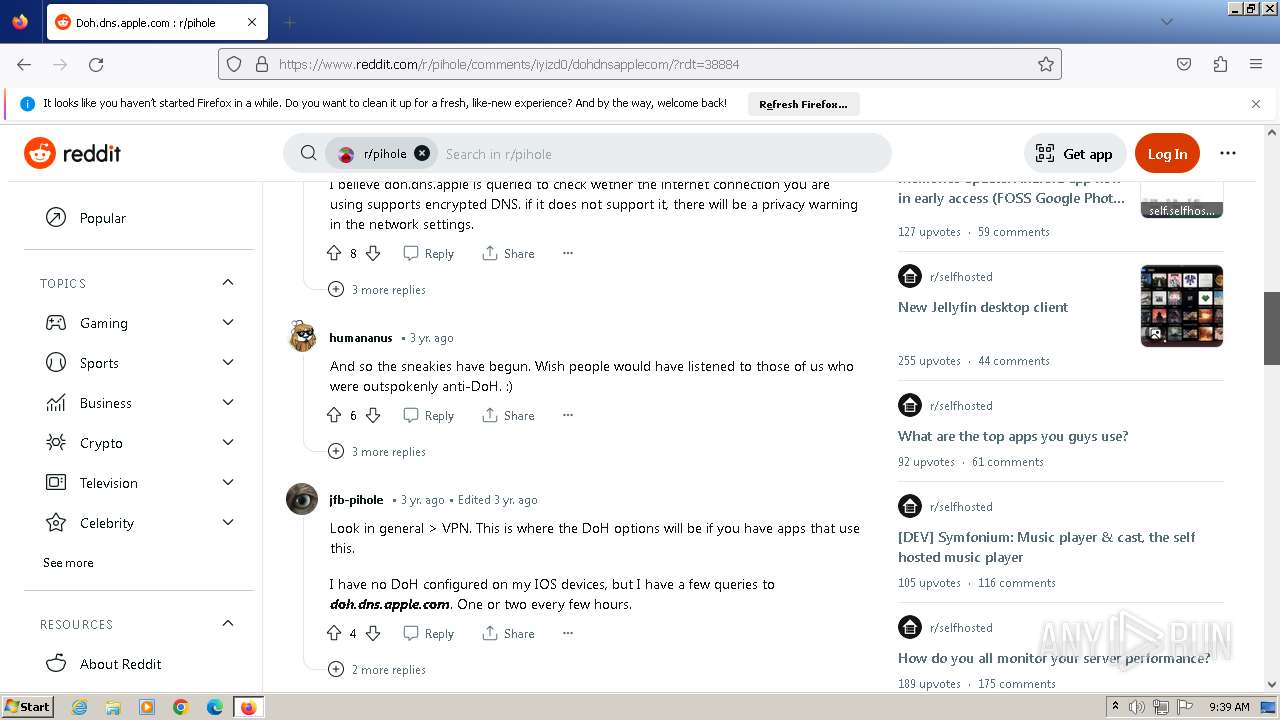Collapse the RESOURCES section

[x=228, y=624]
